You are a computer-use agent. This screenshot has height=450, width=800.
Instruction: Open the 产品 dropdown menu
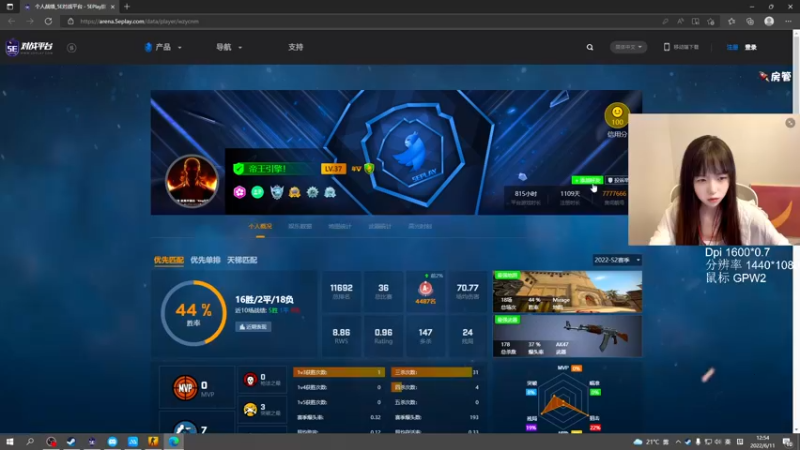(x=163, y=47)
